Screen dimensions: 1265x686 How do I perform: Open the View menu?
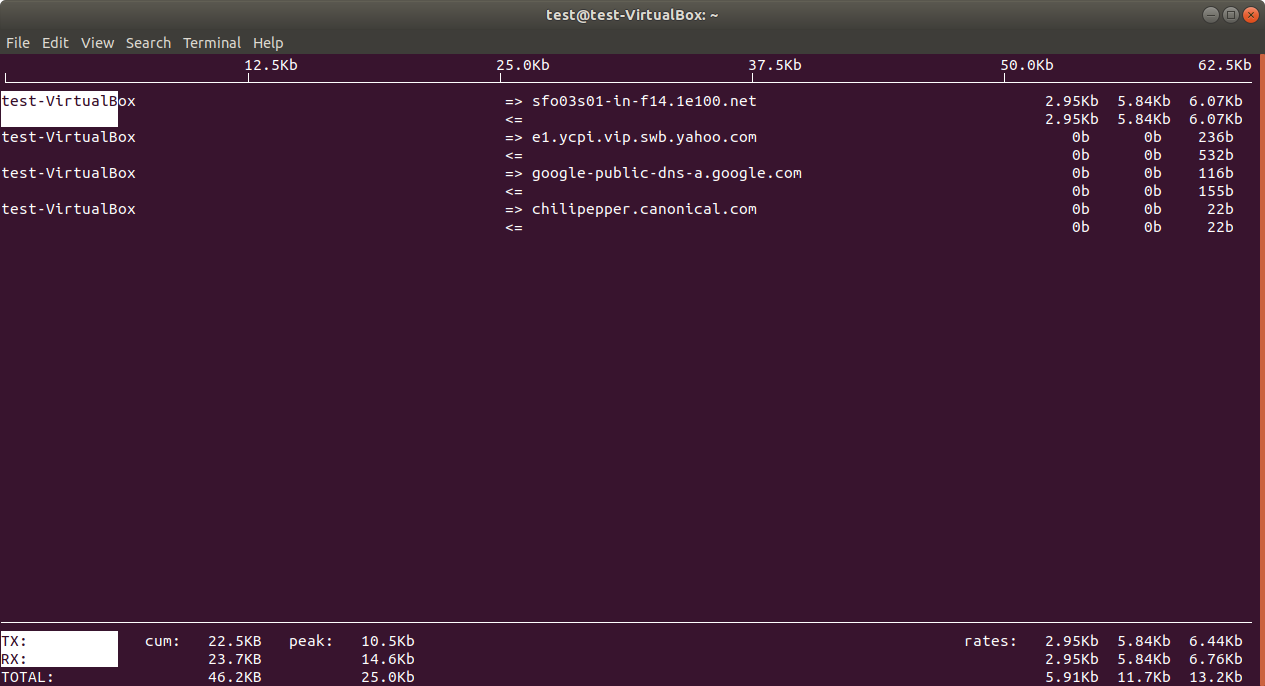[98, 43]
